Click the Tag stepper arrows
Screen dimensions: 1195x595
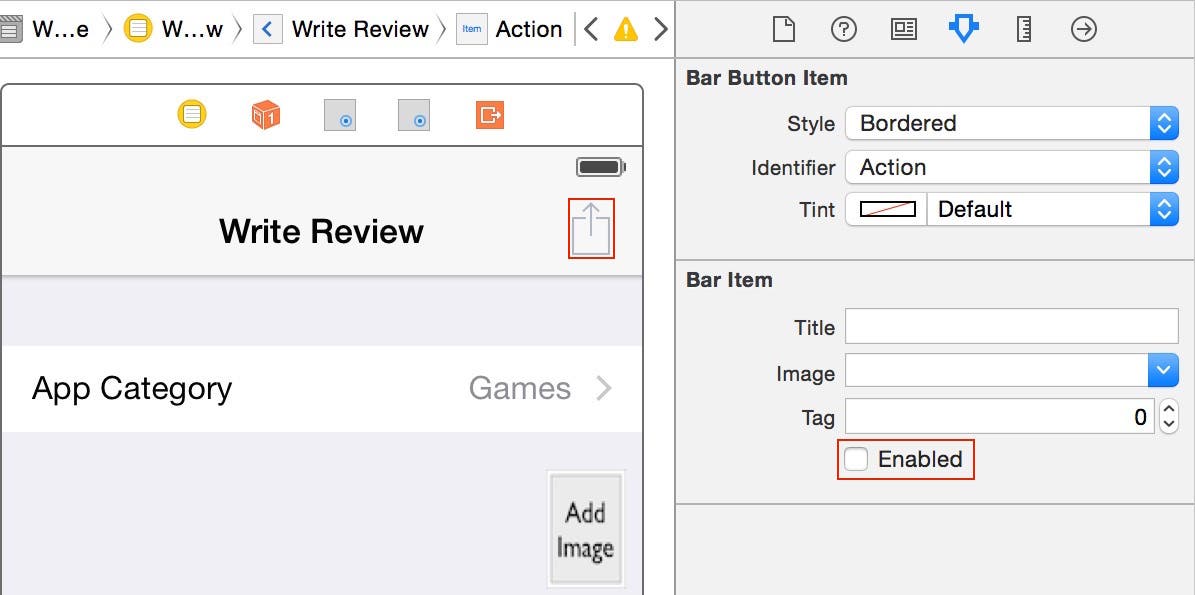pos(1168,416)
